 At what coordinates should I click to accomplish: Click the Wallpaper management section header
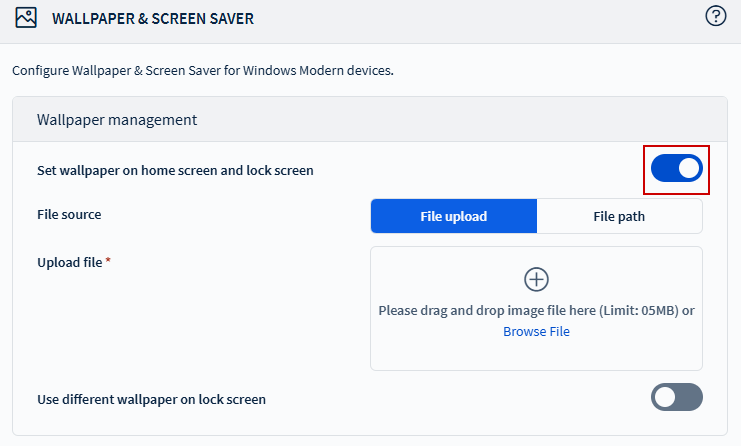117,120
